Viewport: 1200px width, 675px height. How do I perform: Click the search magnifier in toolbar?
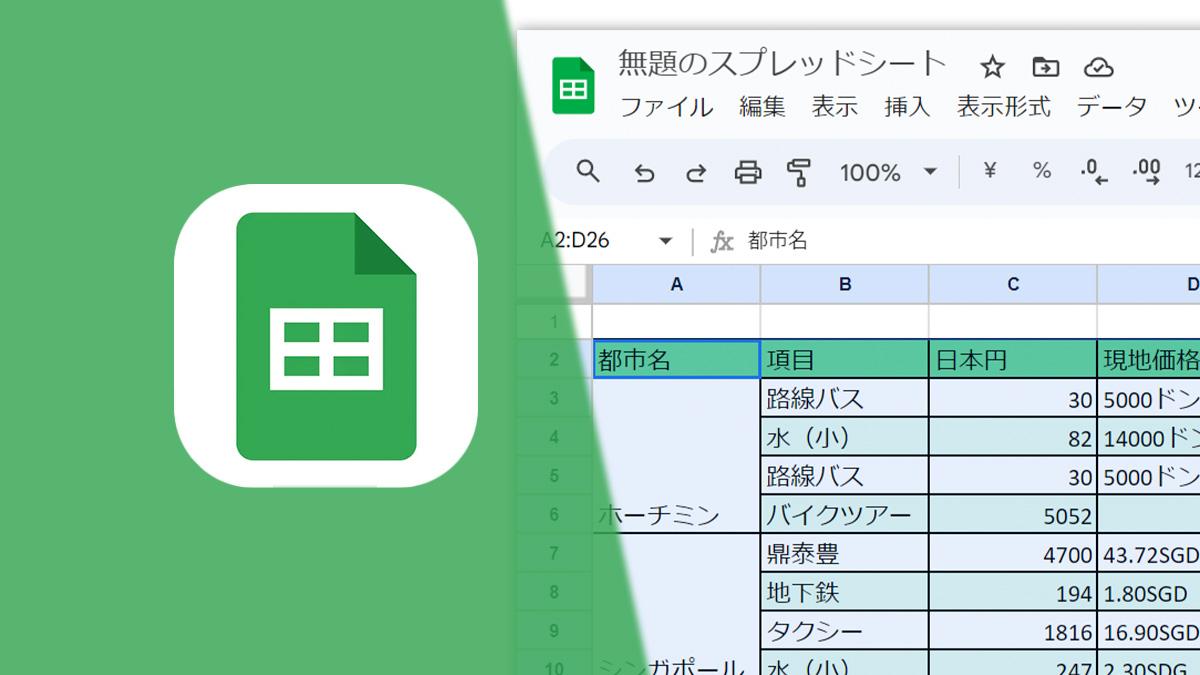(588, 171)
